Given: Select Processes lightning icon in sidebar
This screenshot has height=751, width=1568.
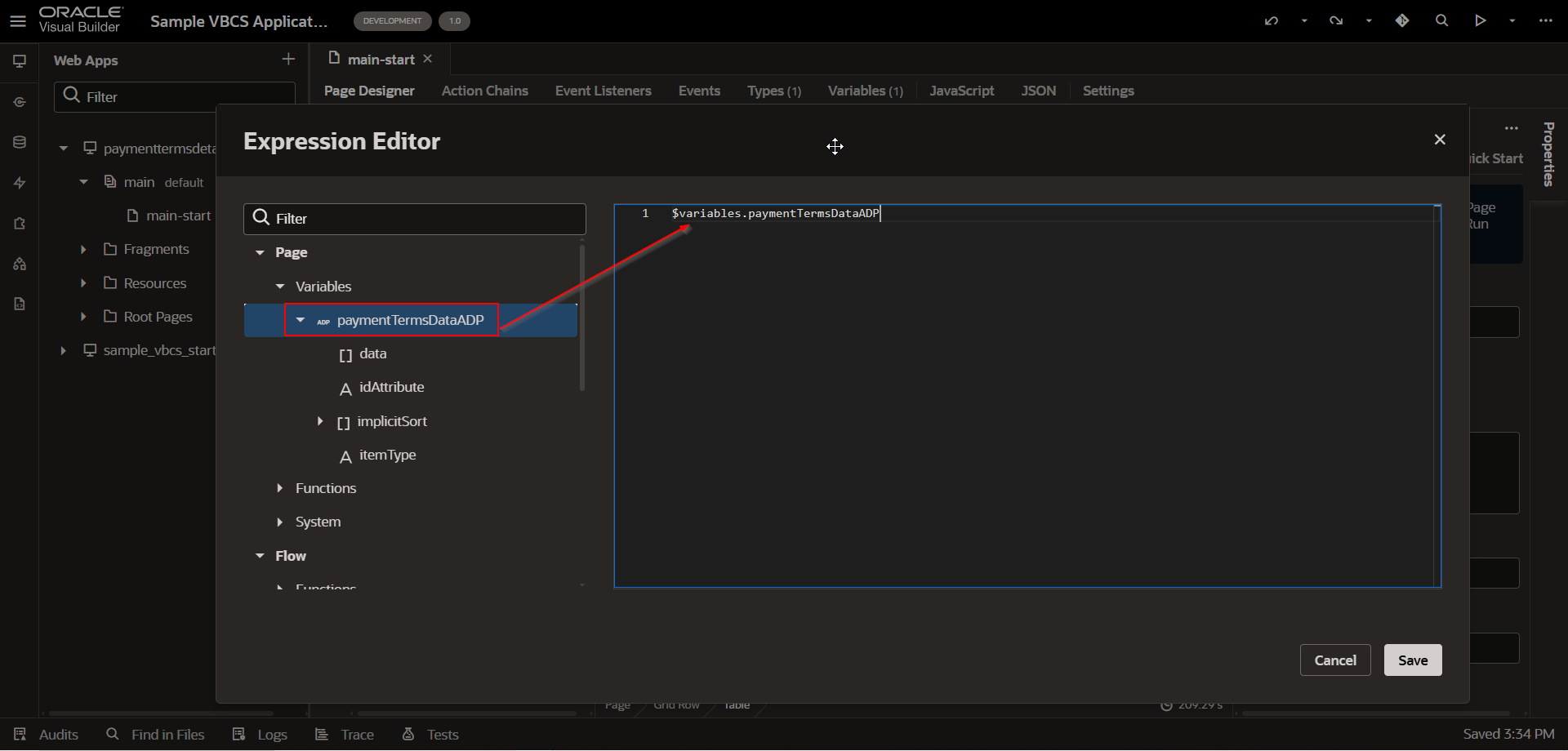Looking at the screenshot, I should (20, 183).
